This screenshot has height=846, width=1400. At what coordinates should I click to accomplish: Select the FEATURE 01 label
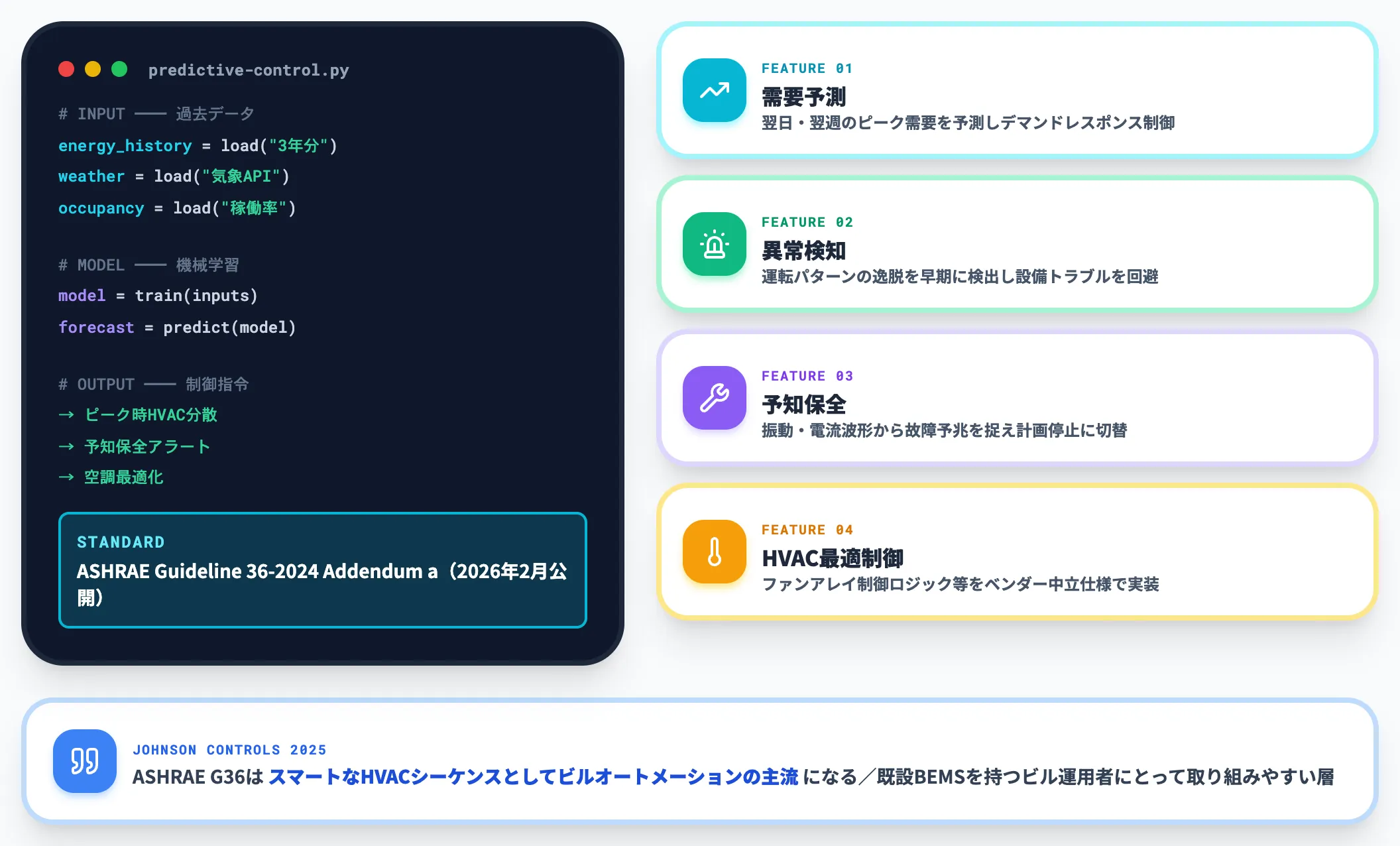[807, 68]
